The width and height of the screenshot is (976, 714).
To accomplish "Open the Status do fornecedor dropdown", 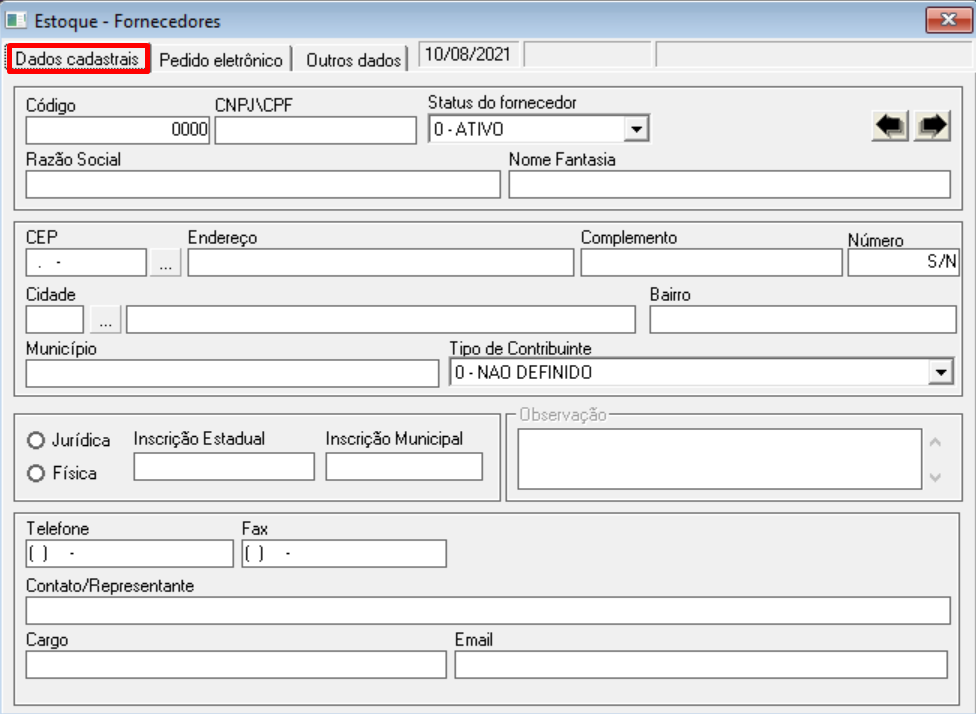I will (636, 129).
